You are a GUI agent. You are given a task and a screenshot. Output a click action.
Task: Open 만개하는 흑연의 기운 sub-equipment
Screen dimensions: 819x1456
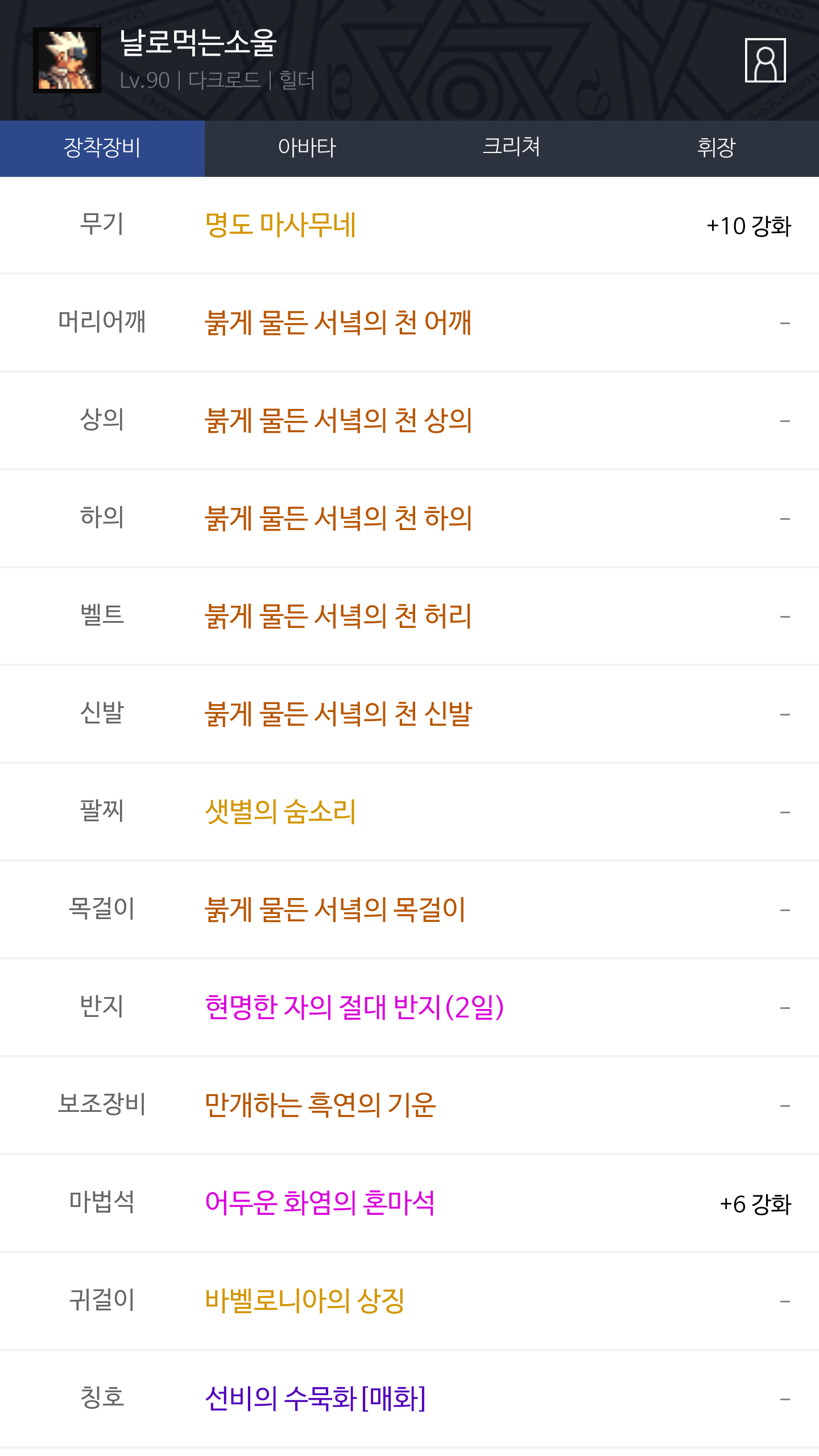(x=320, y=1106)
